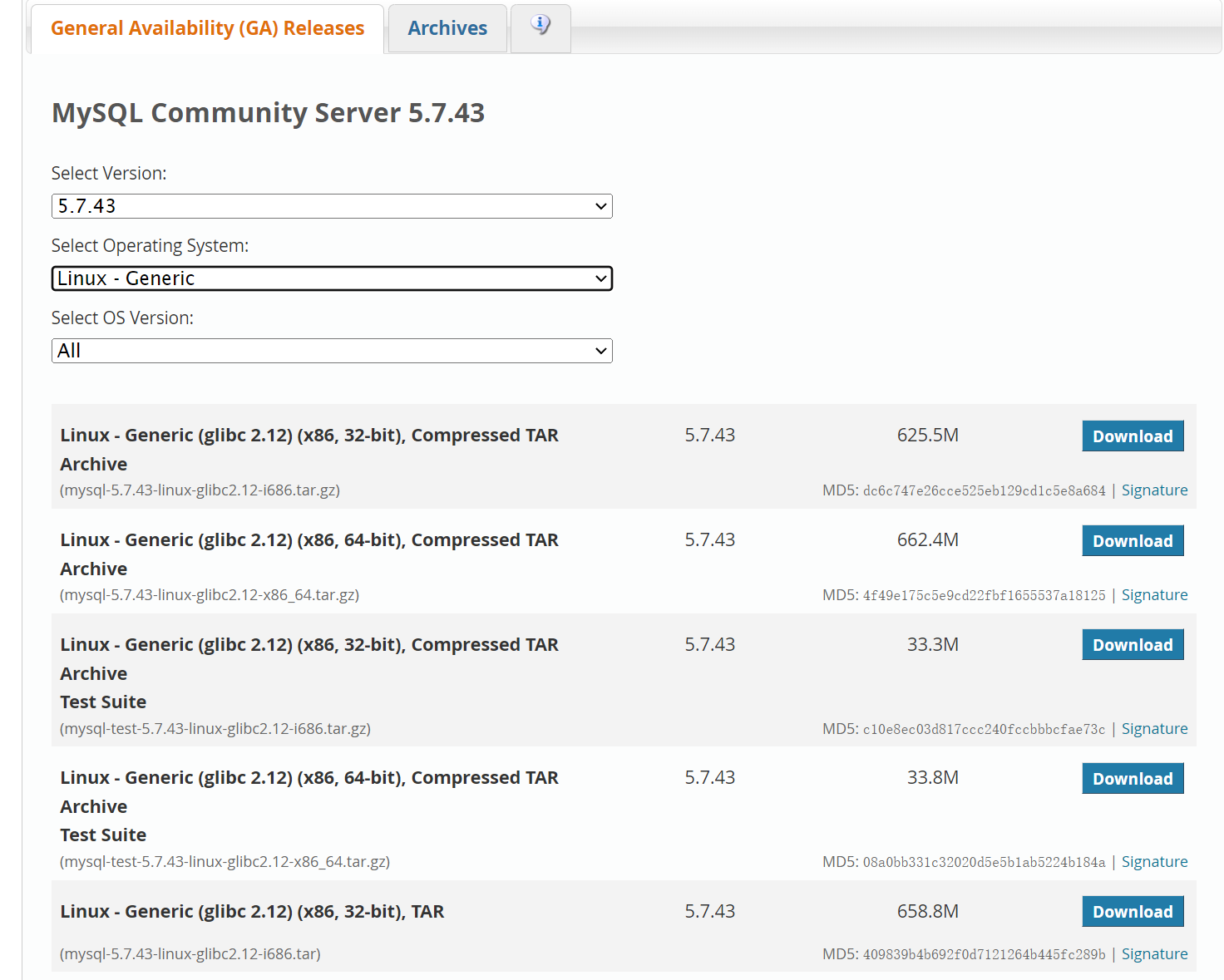The image size is (1224, 980).
Task: Download the 33.8M 64-bit Test Suite archive
Action: (x=1133, y=779)
